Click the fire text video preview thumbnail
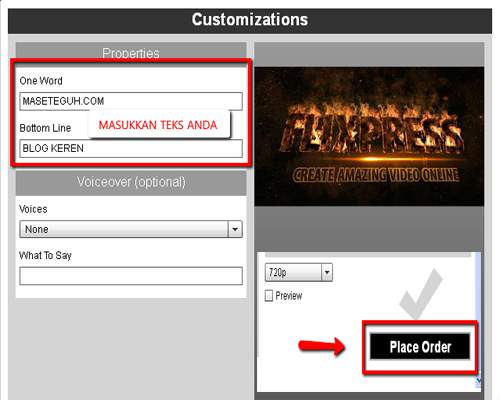This screenshot has height=400, width=500. [x=369, y=136]
